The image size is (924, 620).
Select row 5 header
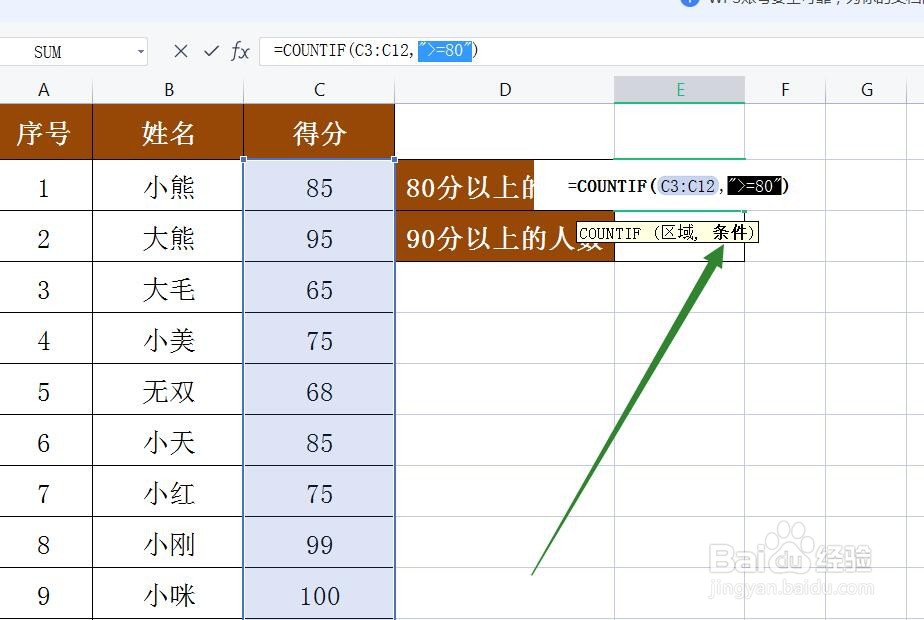point(45,389)
